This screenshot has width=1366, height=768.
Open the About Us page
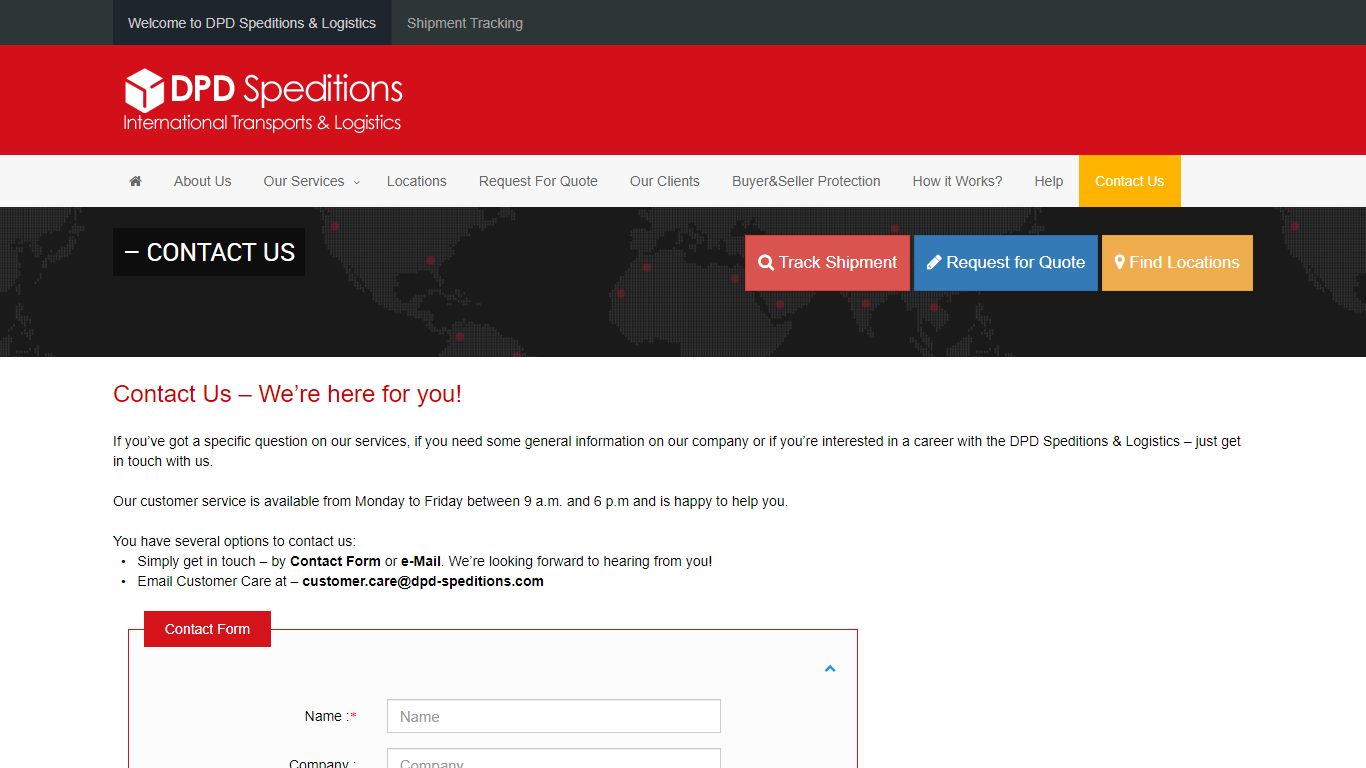click(202, 181)
